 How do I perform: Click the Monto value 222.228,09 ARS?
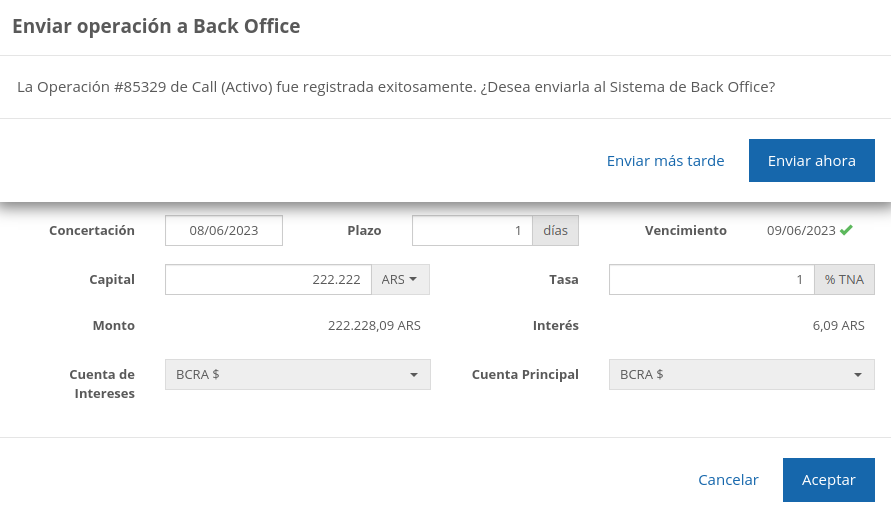coord(373,326)
